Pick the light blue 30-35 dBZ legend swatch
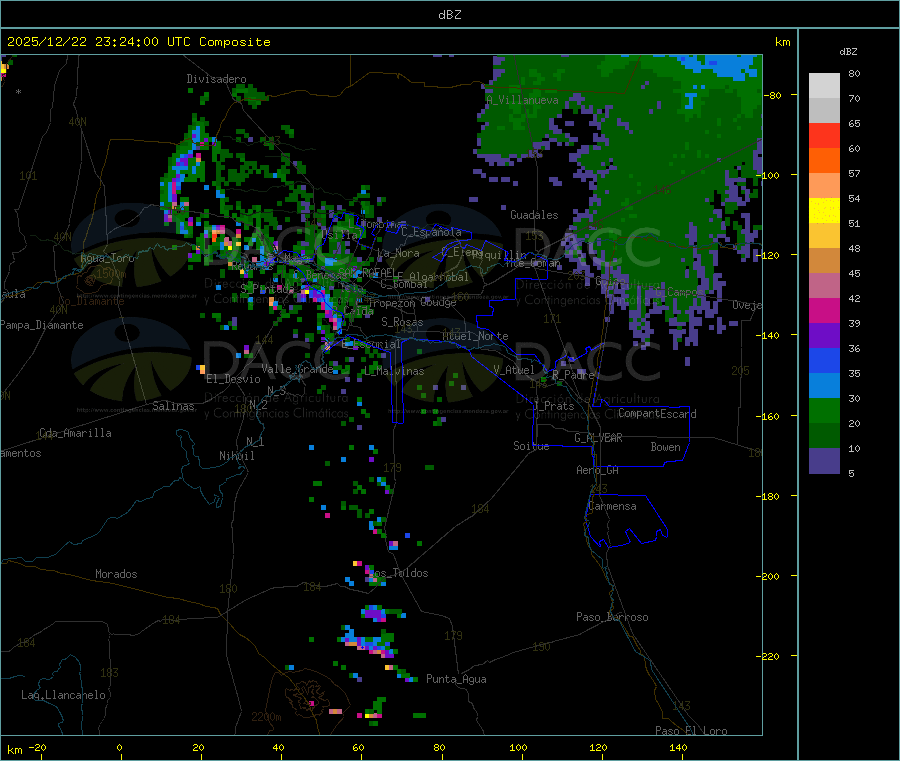 click(824, 386)
